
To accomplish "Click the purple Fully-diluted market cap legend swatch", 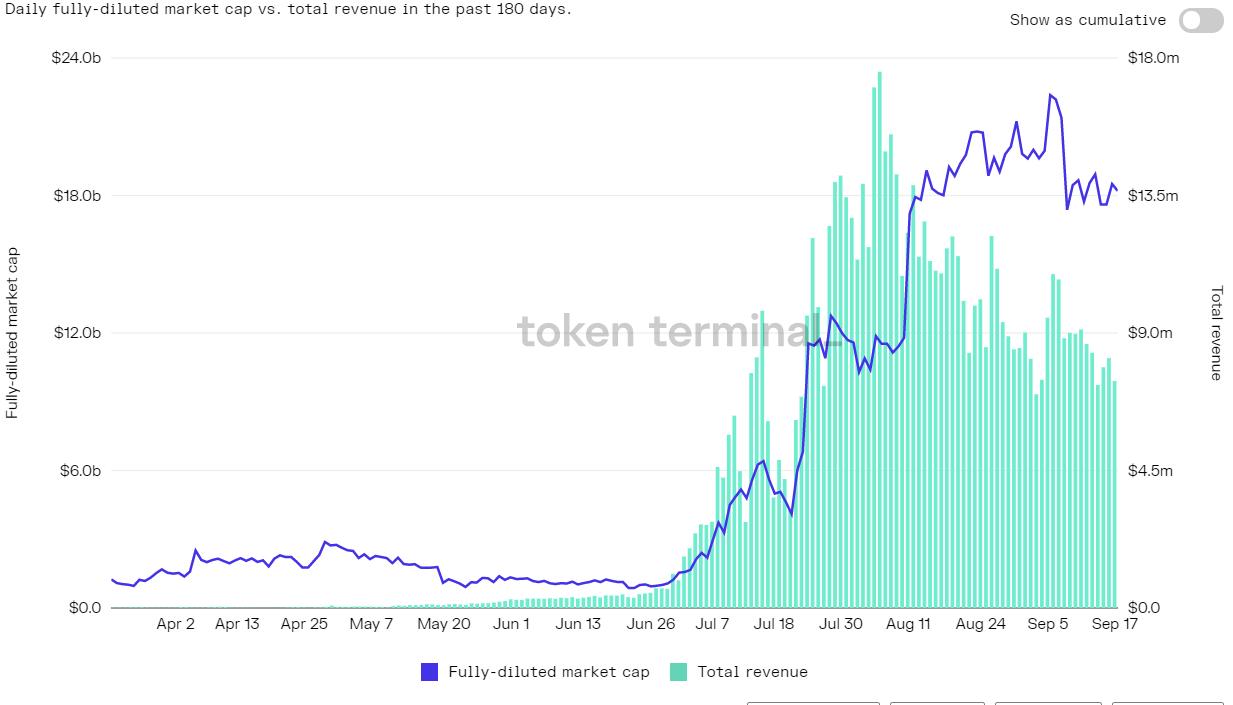I will (429, 672).
